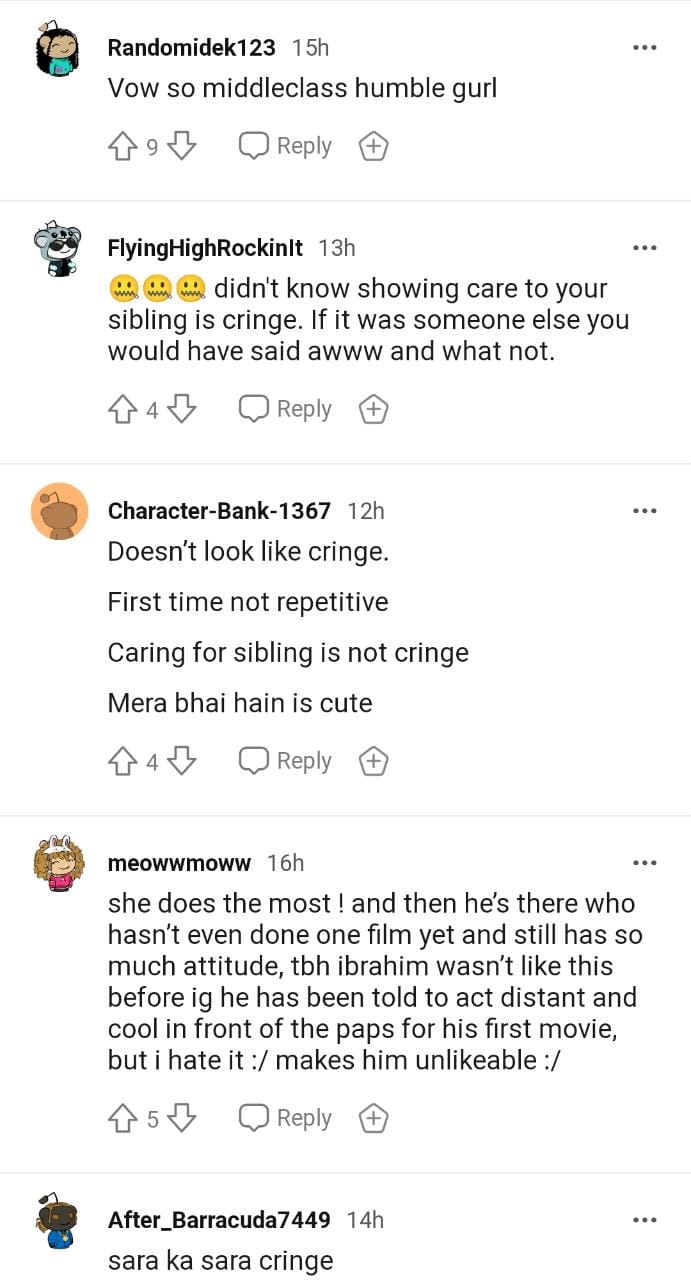691x1280 pixels.
Task: Give award to Randomidek123's comment
Action: (x=373, y=147)
